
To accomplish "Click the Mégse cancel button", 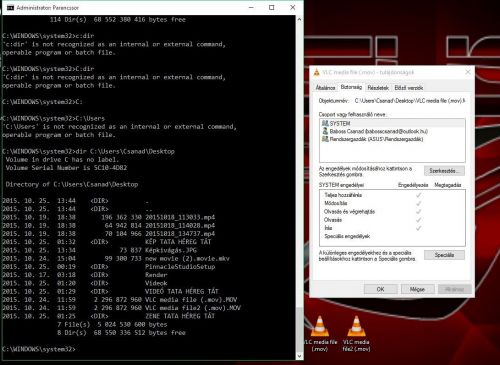I will click(417, 289).
